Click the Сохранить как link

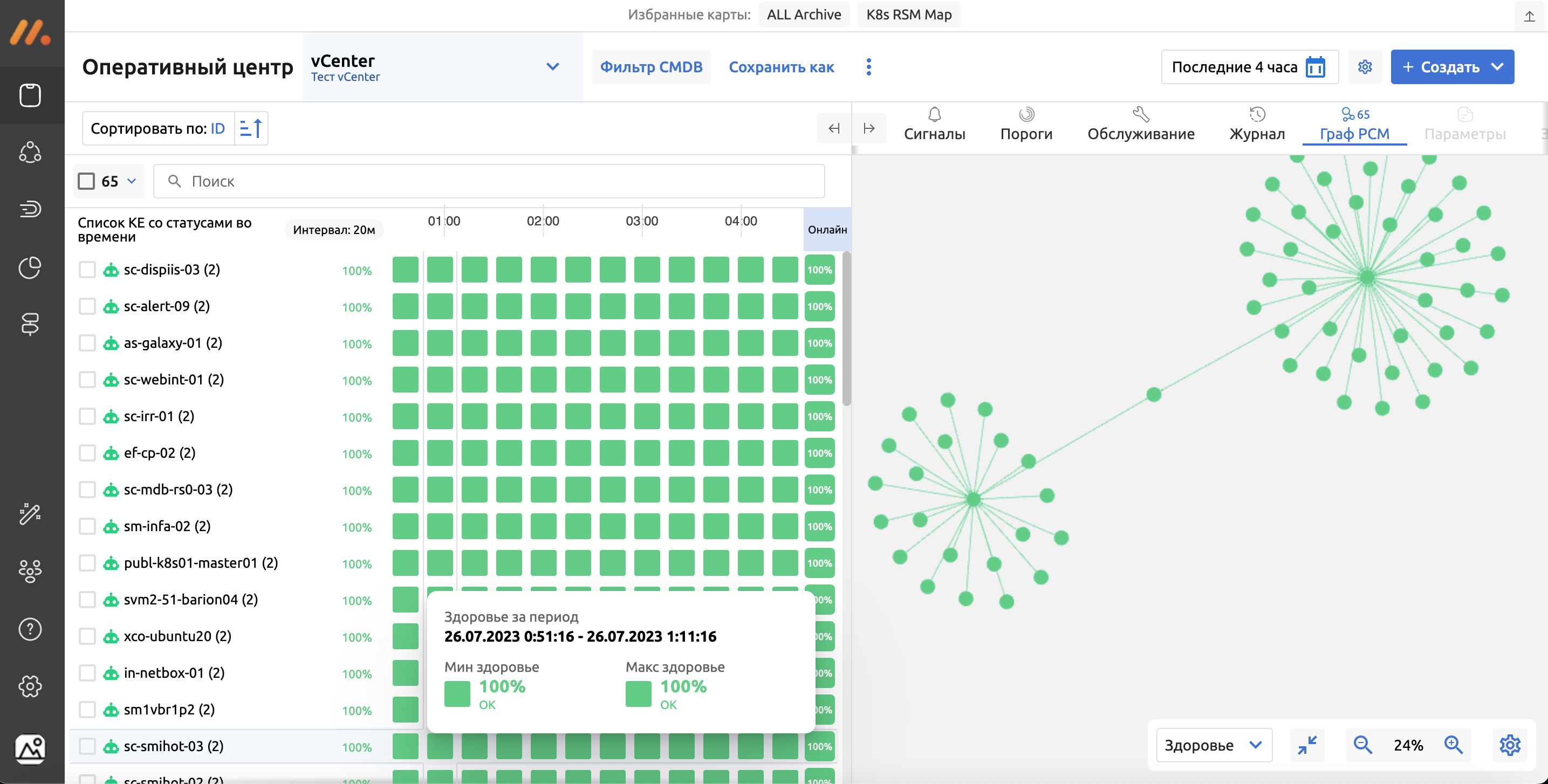[780, 67]
